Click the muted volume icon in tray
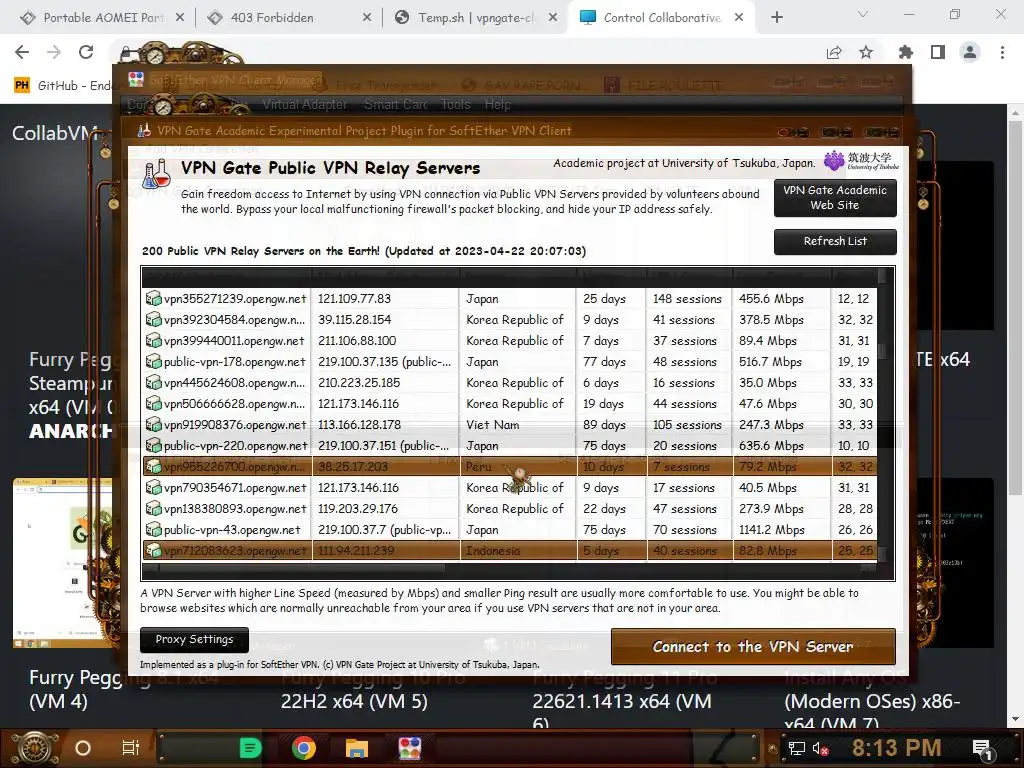 [x=821, y=748]
